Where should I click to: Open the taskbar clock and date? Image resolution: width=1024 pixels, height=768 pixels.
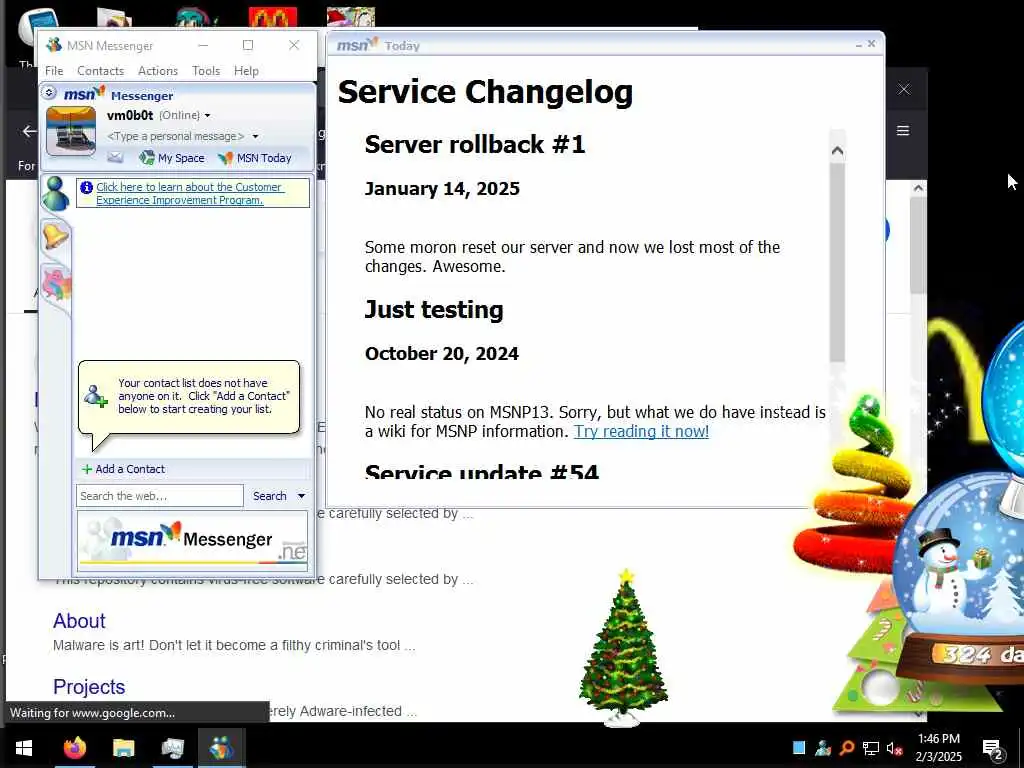[x=938, y=748]
